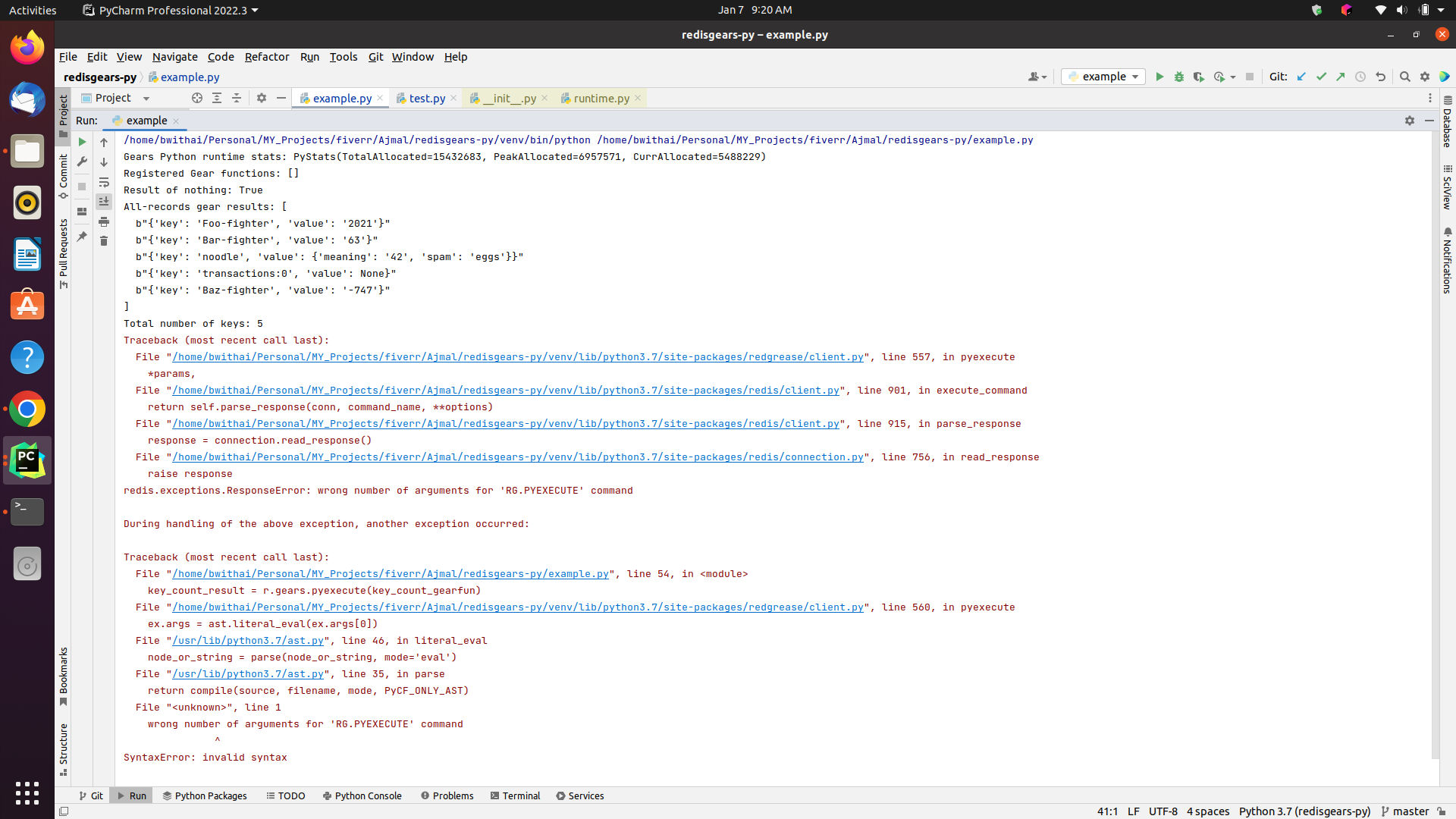Open the profiler run options dropdown arrow
Screen dimensions: 1456x819
pyautogui.click(x=1233, y=77)
